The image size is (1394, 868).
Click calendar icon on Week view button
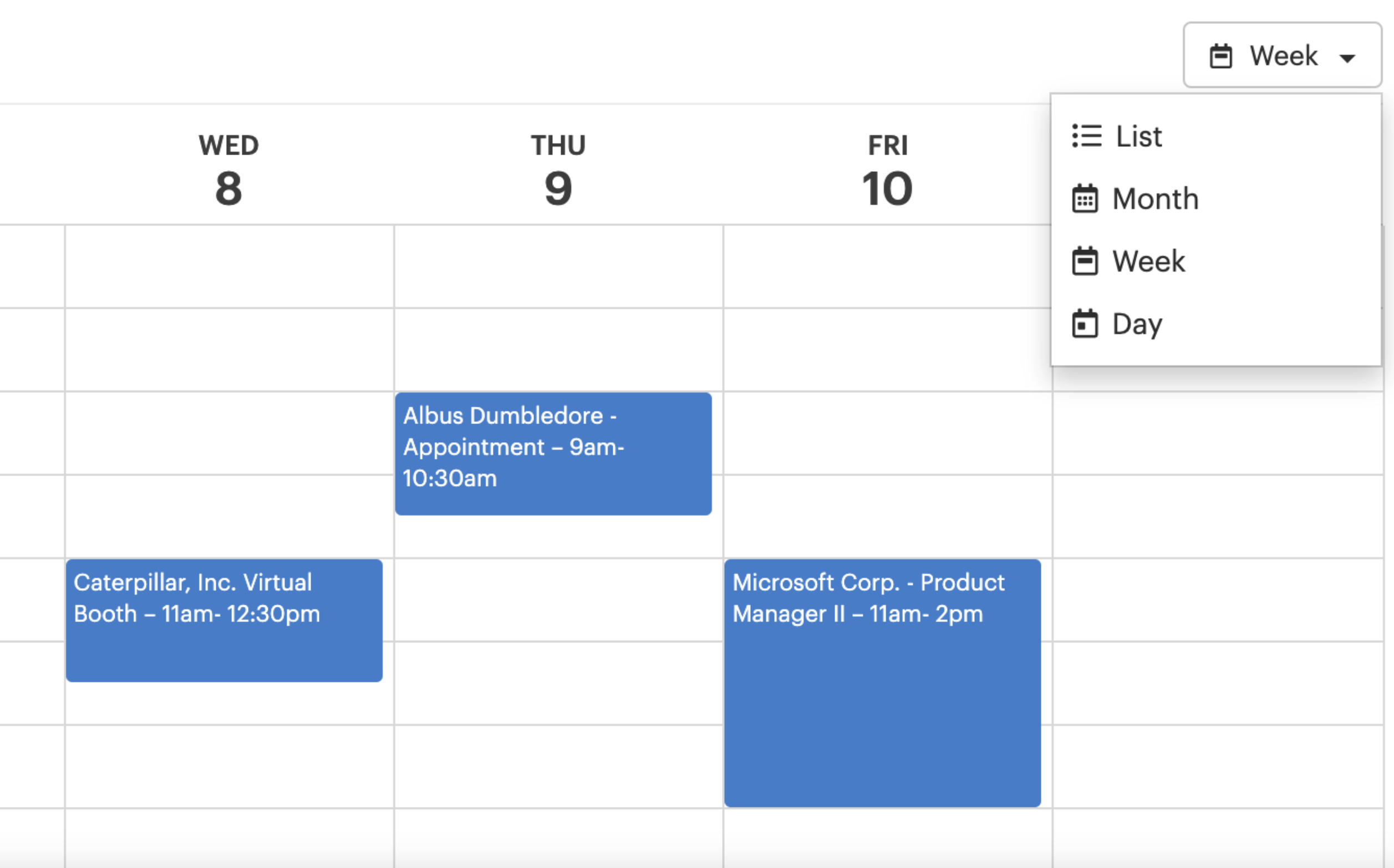pos(1220,55)
